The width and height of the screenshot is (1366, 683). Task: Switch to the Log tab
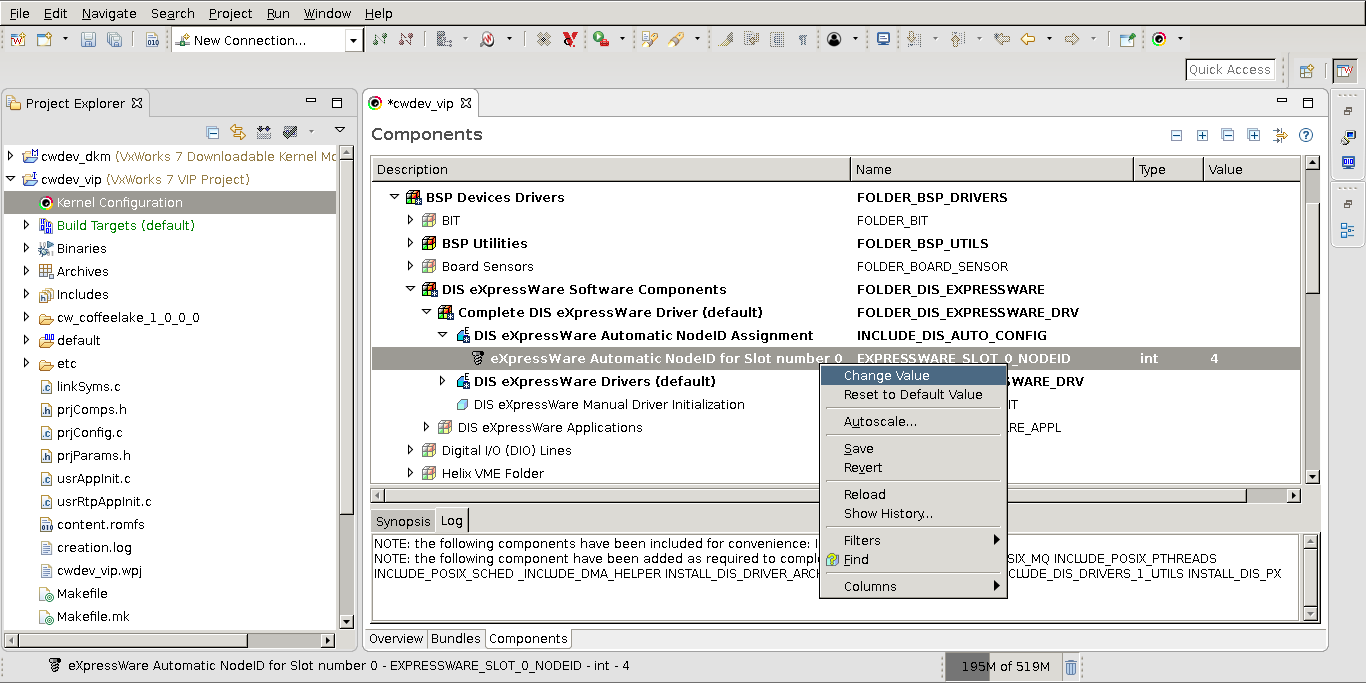click(x=452, y=520)
